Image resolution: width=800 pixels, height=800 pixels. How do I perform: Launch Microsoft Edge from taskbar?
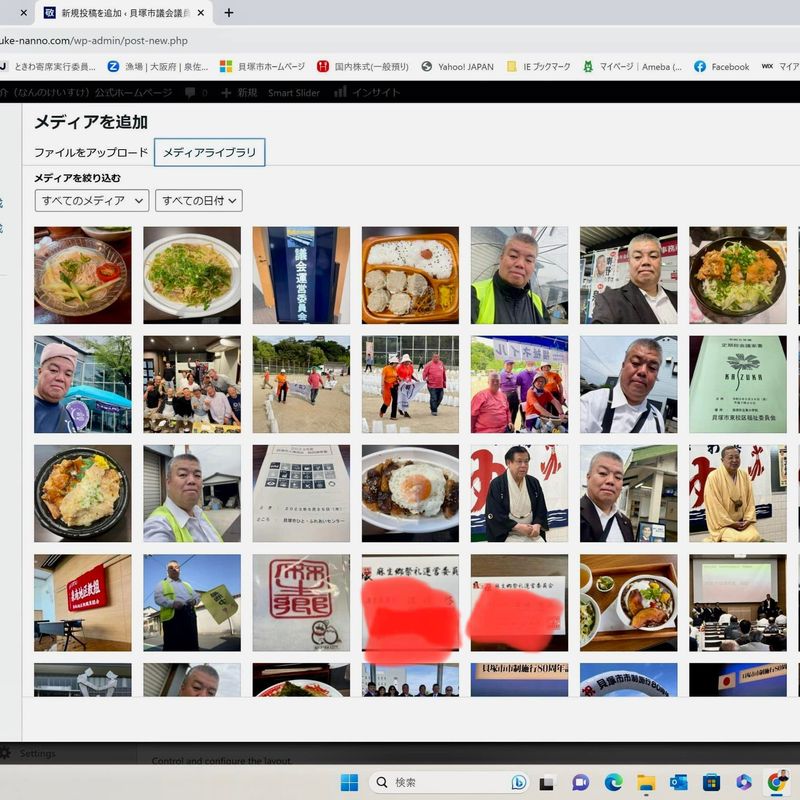pos(613,782)
